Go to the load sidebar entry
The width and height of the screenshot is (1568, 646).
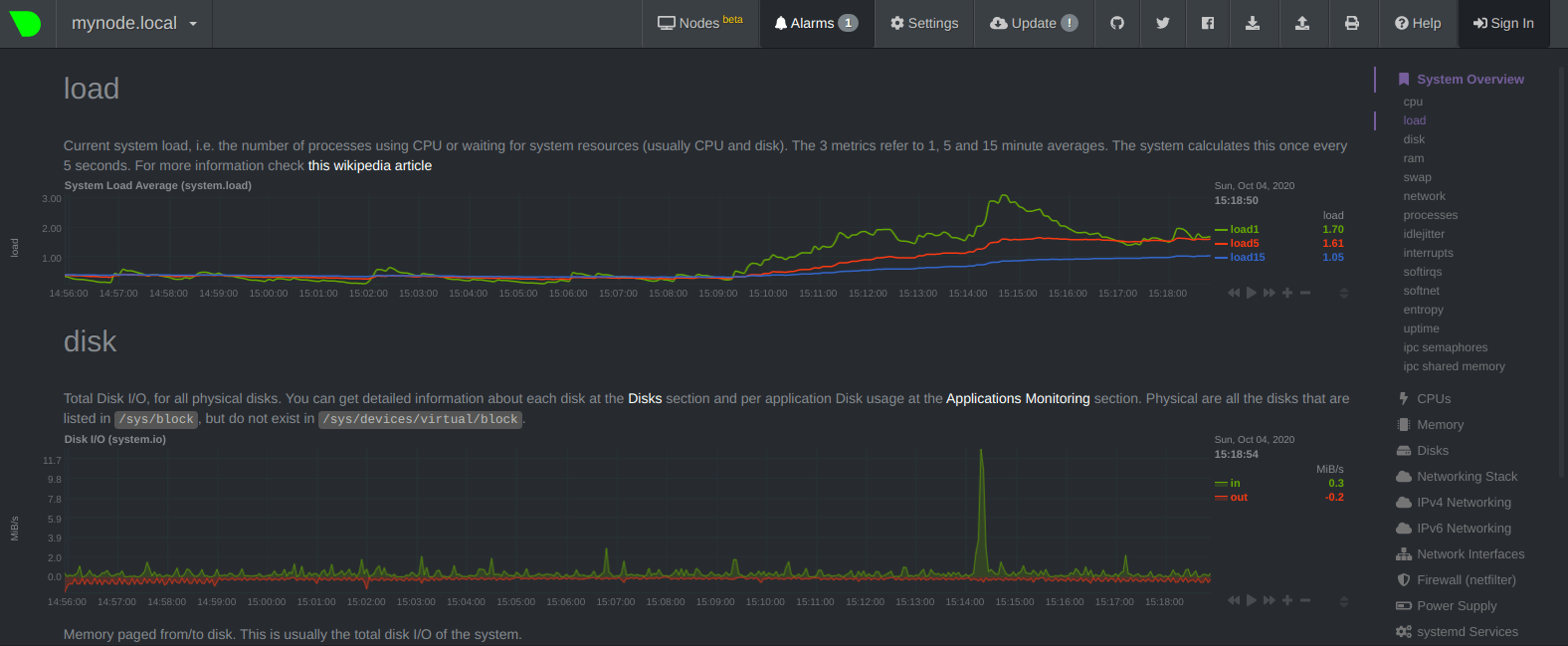tap(1414, 120)
